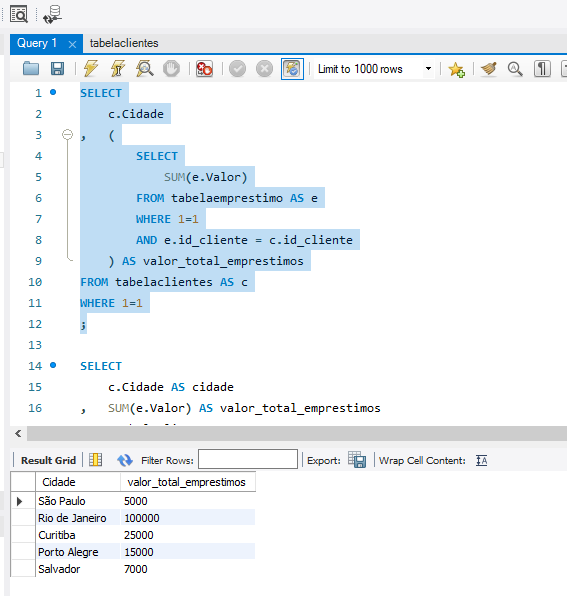Run Explain plan with magnifier lightning icon
The image size is (567, 596).
[x=145, y=69]
